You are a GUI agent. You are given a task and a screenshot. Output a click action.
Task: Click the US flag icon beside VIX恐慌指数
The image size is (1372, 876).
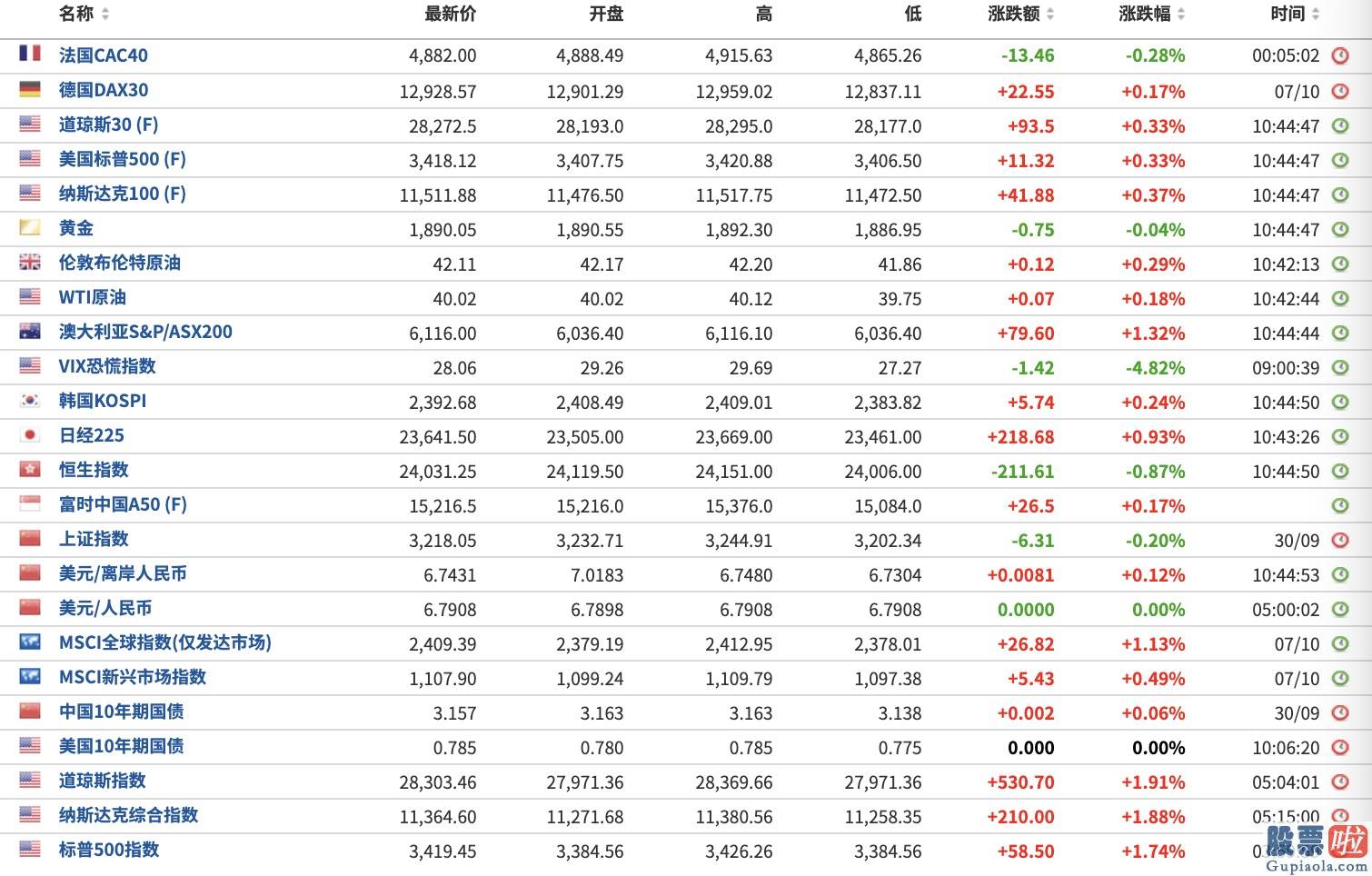[x=30, y=364]
